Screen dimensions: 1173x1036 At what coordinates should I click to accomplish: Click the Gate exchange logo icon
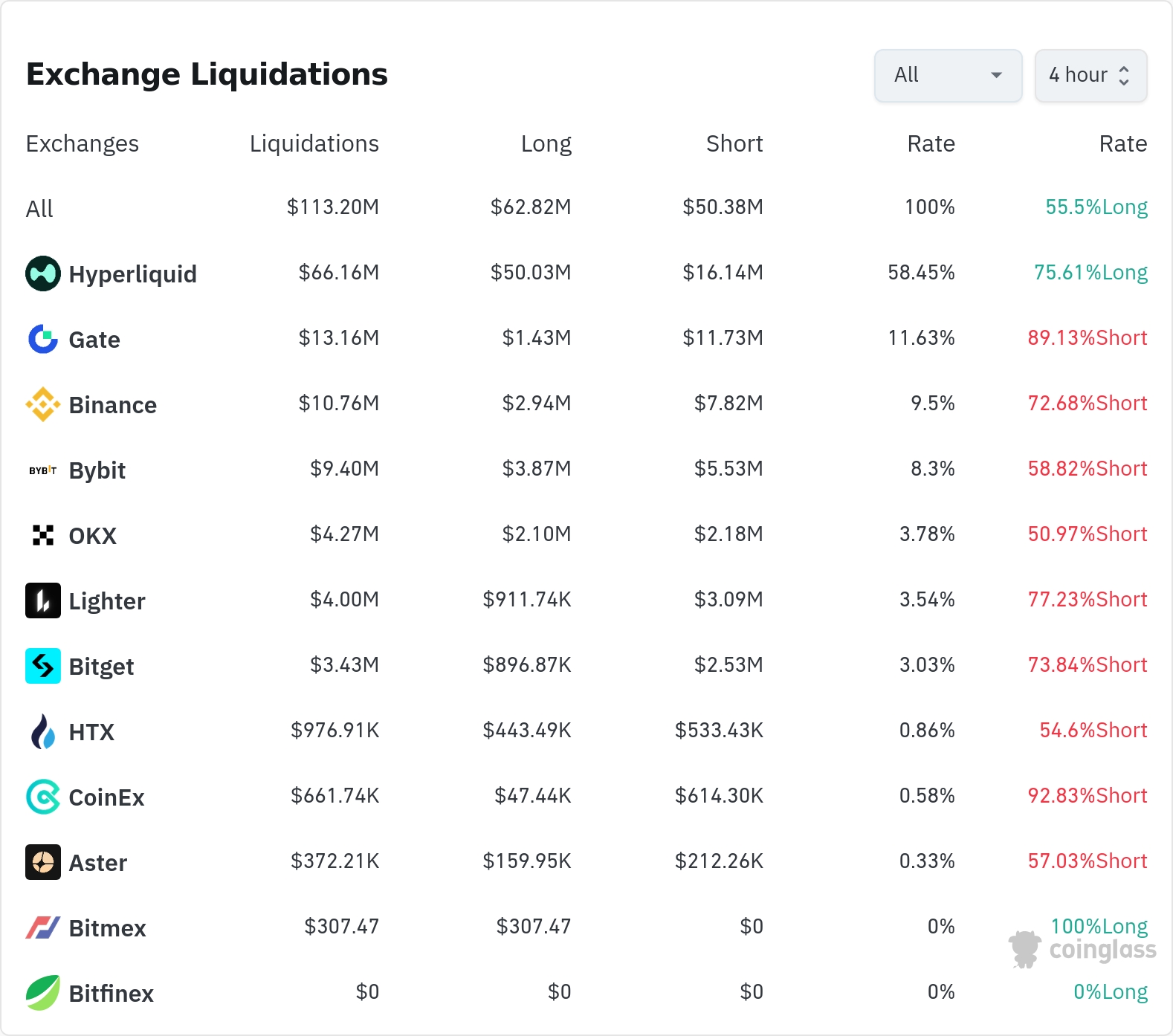pyautogui.click(x=43, y=339)
